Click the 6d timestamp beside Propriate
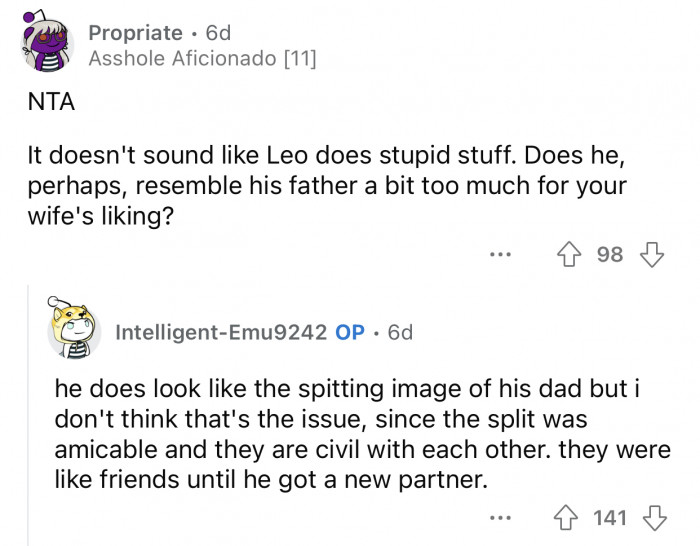The image size is (700, 546). coord(218,33)
